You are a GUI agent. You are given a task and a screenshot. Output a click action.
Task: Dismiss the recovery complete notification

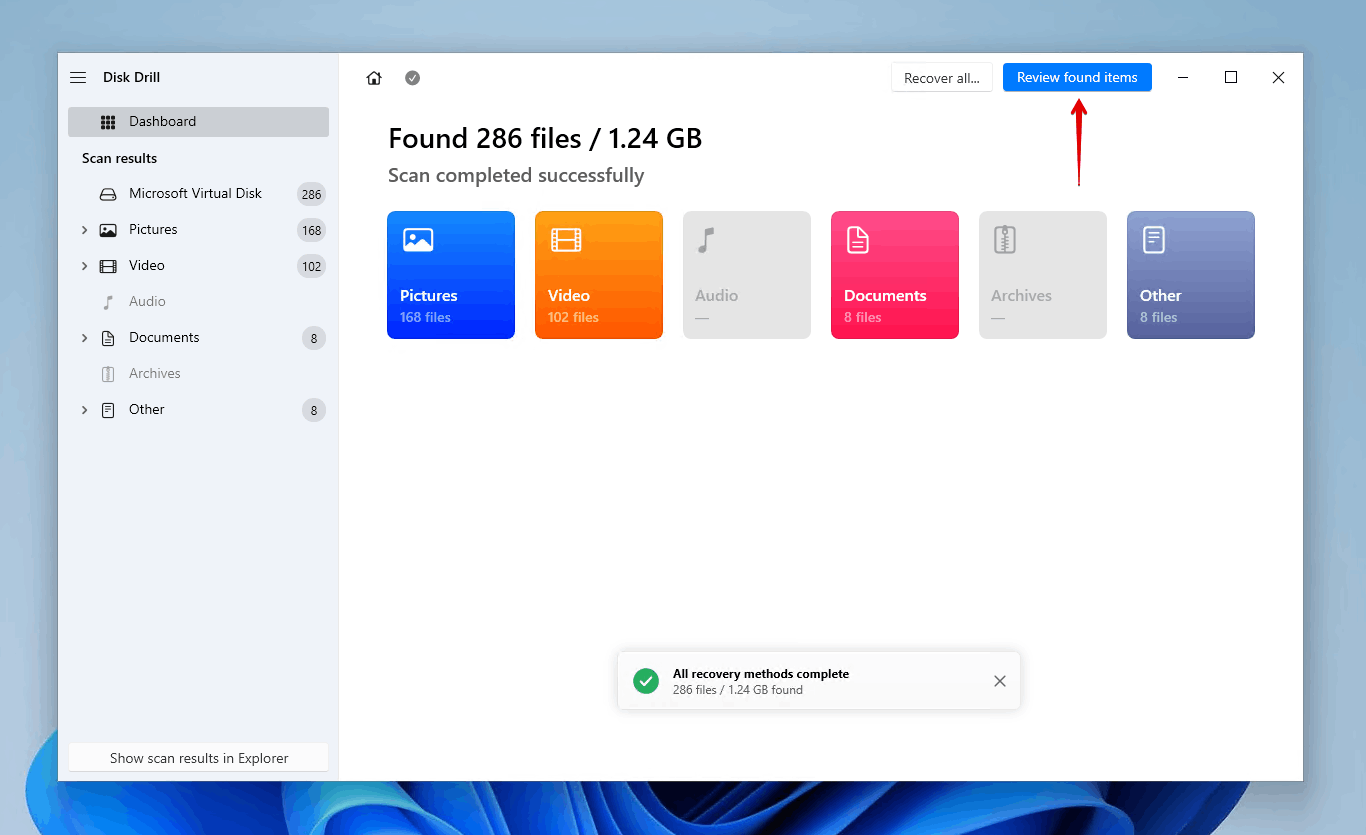click(x=1000, y=681)
